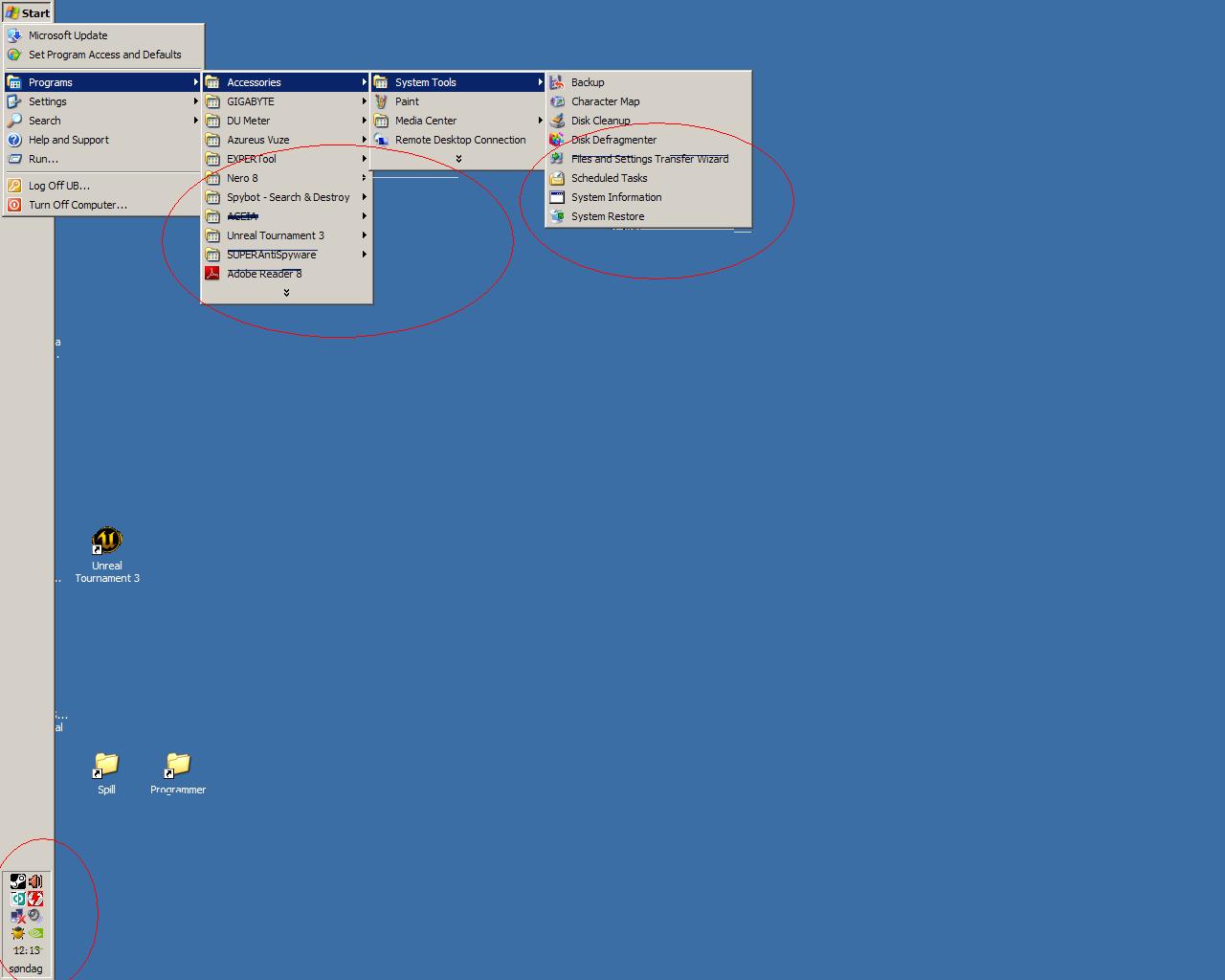1225x980 pixels.
Task: Launch Paint from Accessories
Action: click(x=458, y=101)
